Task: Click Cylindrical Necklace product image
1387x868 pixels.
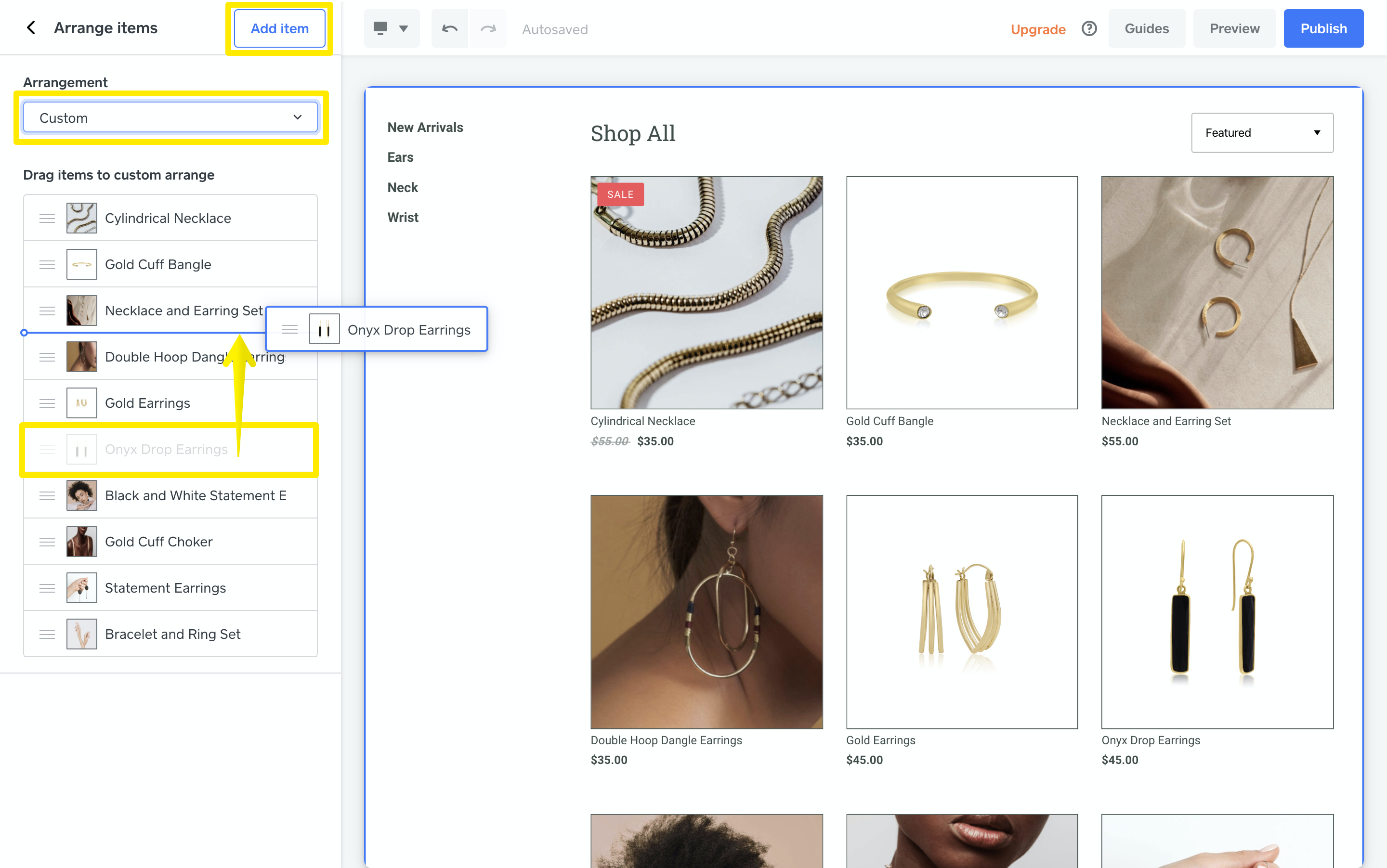Action: [x=707, y=292]
